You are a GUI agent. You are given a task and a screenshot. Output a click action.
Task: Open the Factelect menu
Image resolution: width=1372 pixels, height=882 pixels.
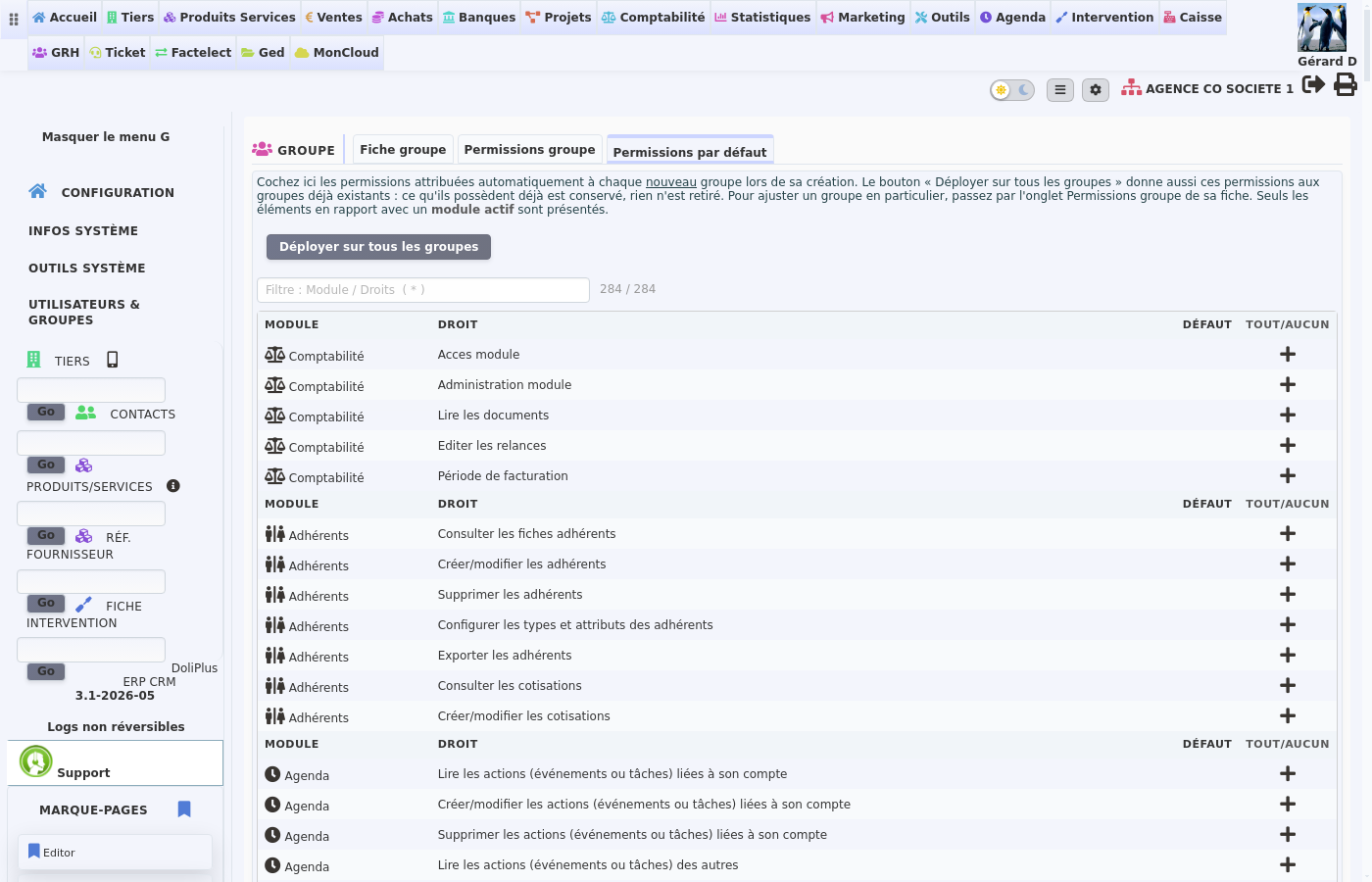tap(193, 53)
